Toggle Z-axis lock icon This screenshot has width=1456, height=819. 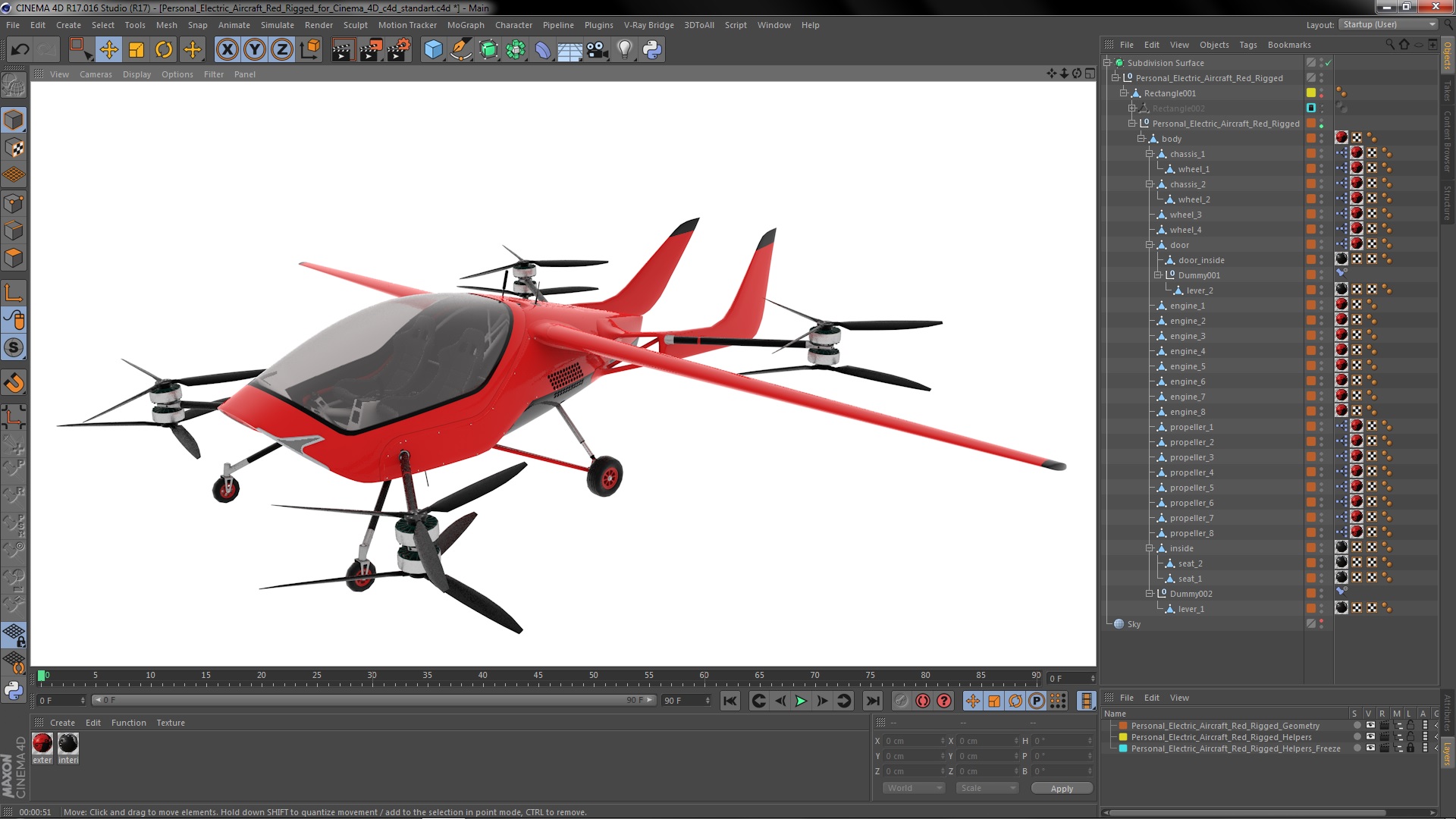click(282, 50)
